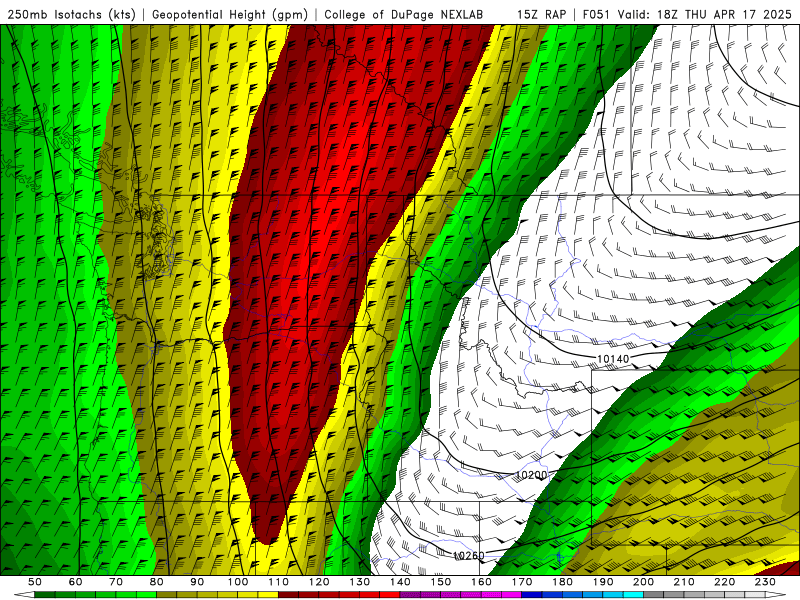
Task: Click the 150 value on the color scale
Action: click(441, 582)
